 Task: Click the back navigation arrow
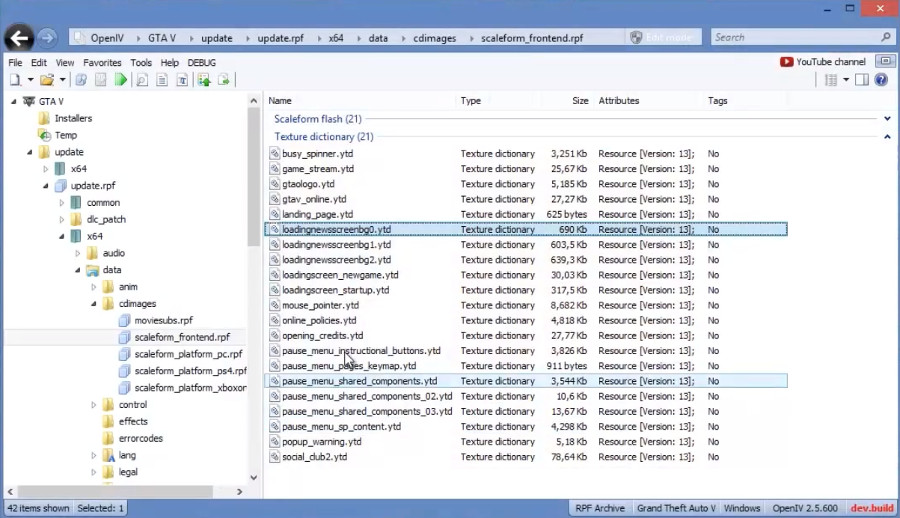(x=18, y=38)
